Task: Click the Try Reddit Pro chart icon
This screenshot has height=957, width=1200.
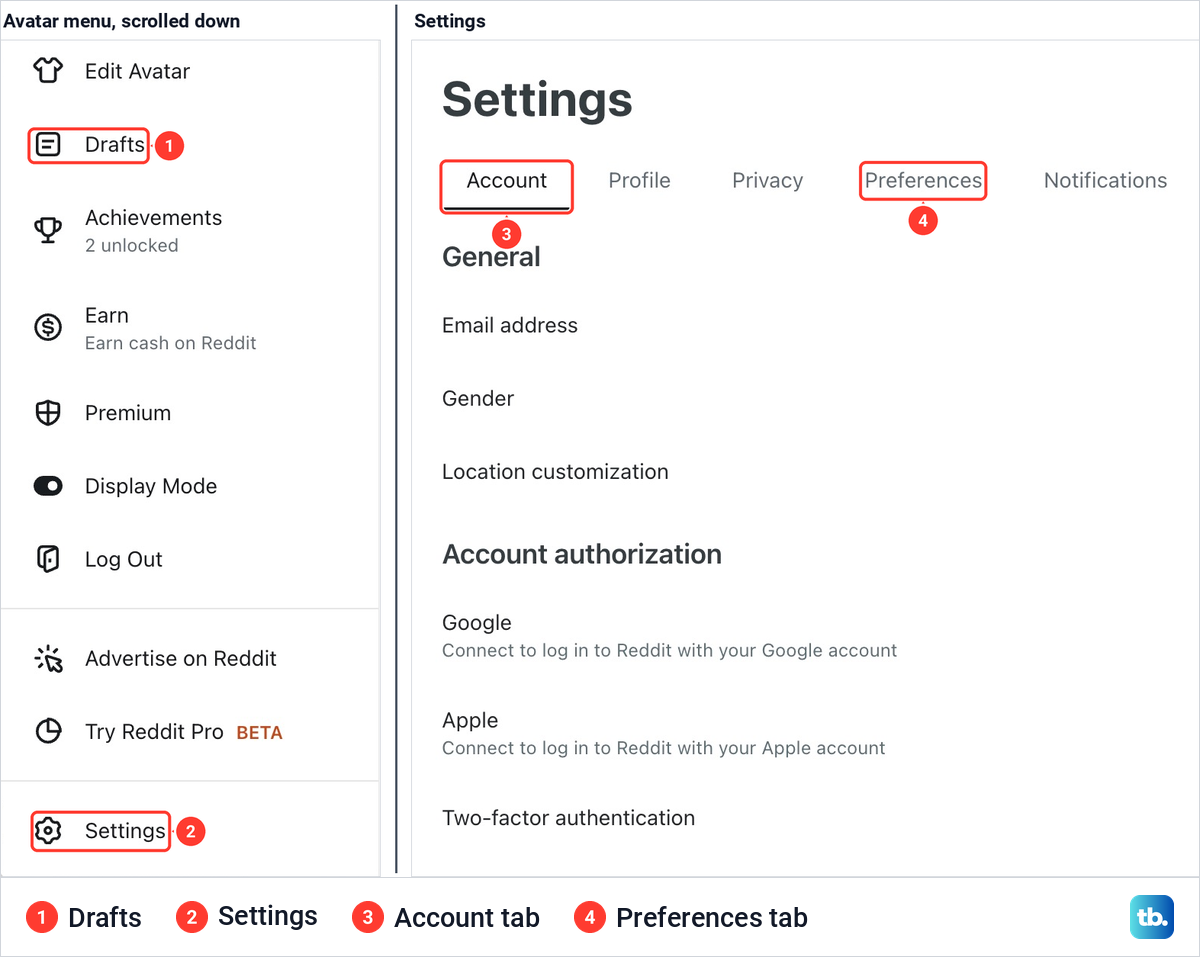Action: pyautogui.click(x=48, y=732)
